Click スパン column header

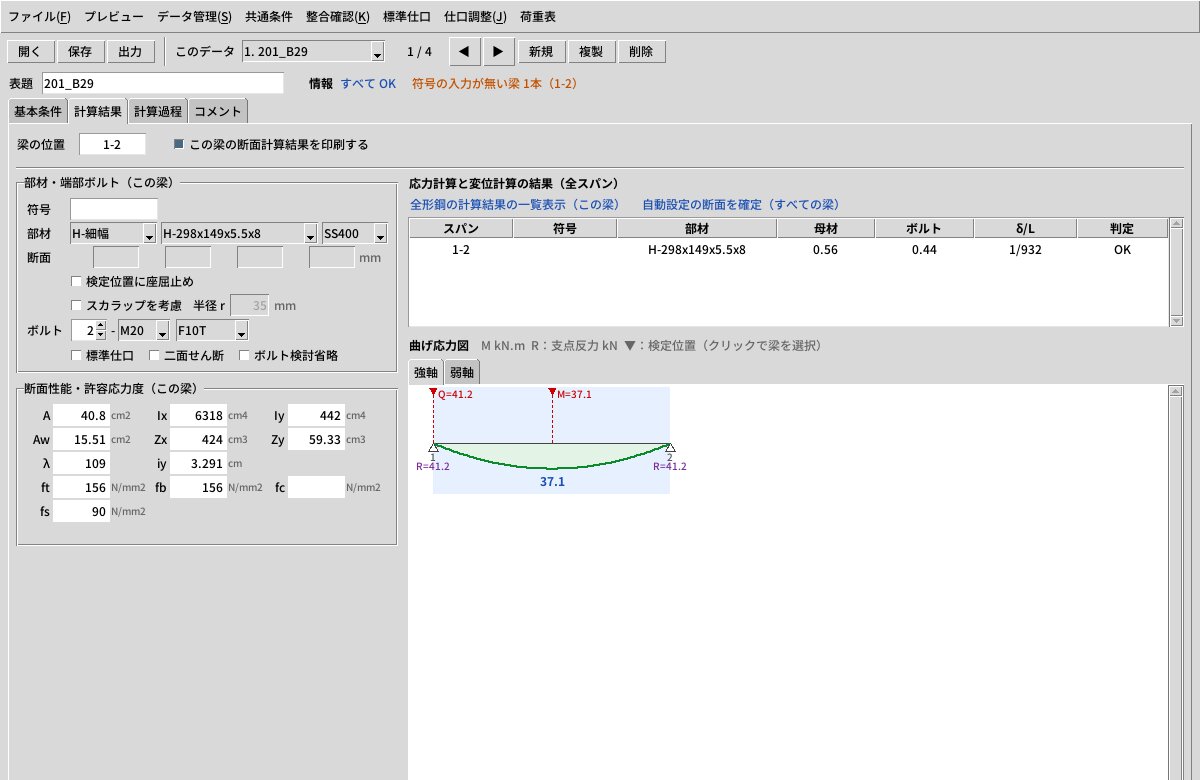[461, 229]
